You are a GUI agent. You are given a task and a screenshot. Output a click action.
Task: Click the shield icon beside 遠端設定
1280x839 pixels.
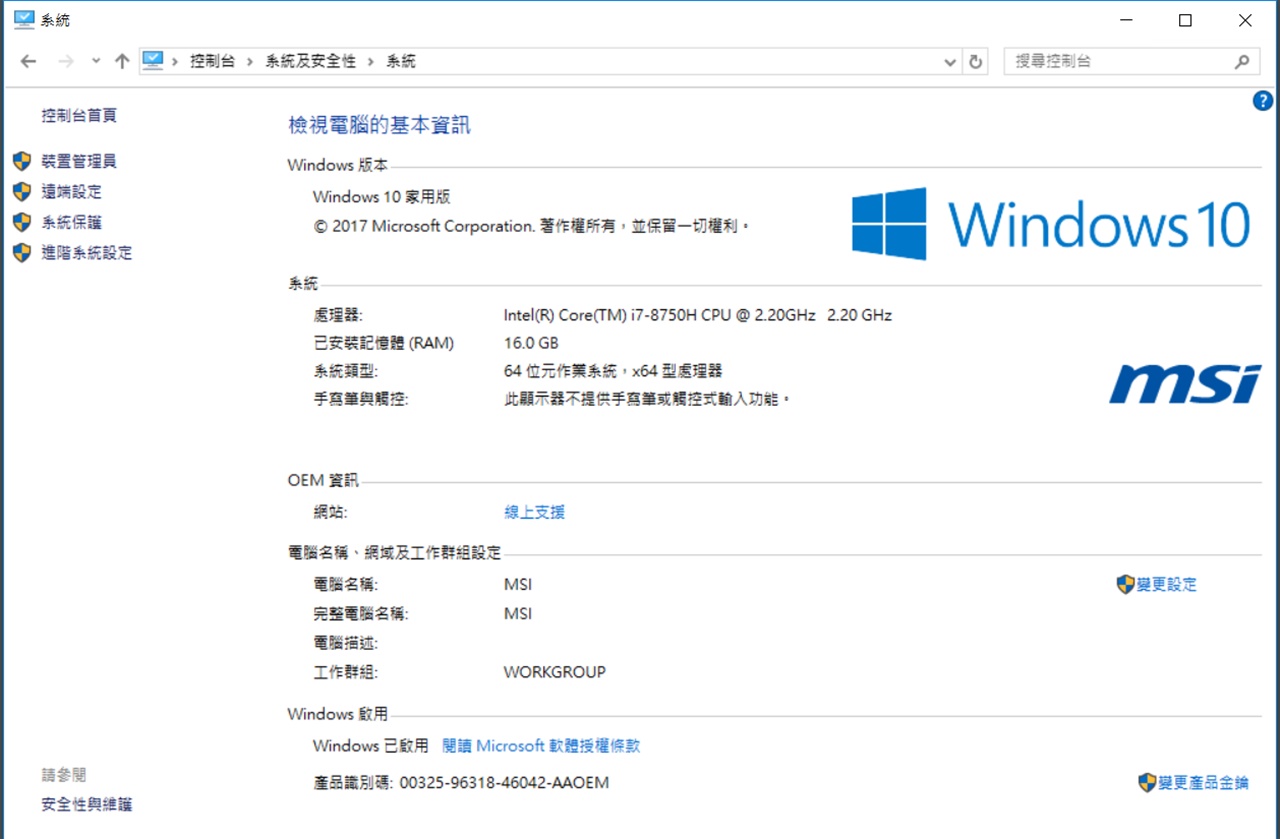coord(22,192)
